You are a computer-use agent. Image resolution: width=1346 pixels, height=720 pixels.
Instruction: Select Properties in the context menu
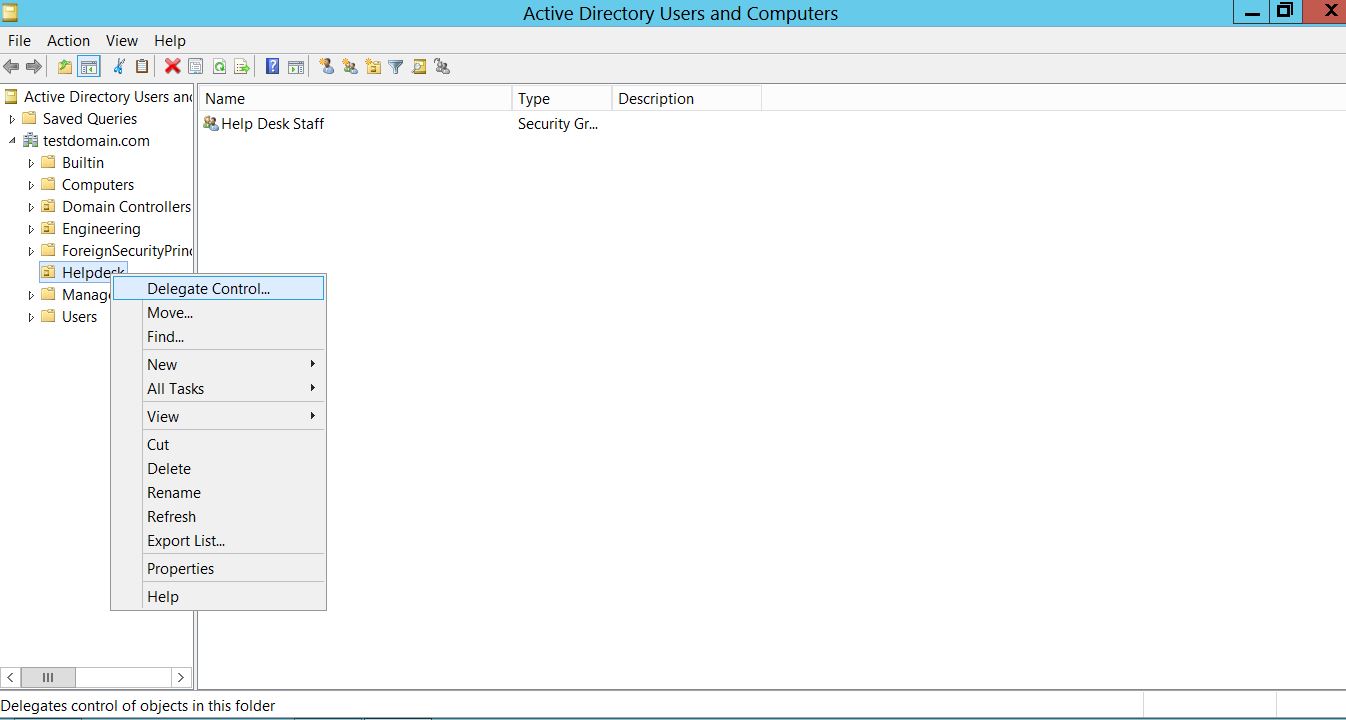[180, 569]
